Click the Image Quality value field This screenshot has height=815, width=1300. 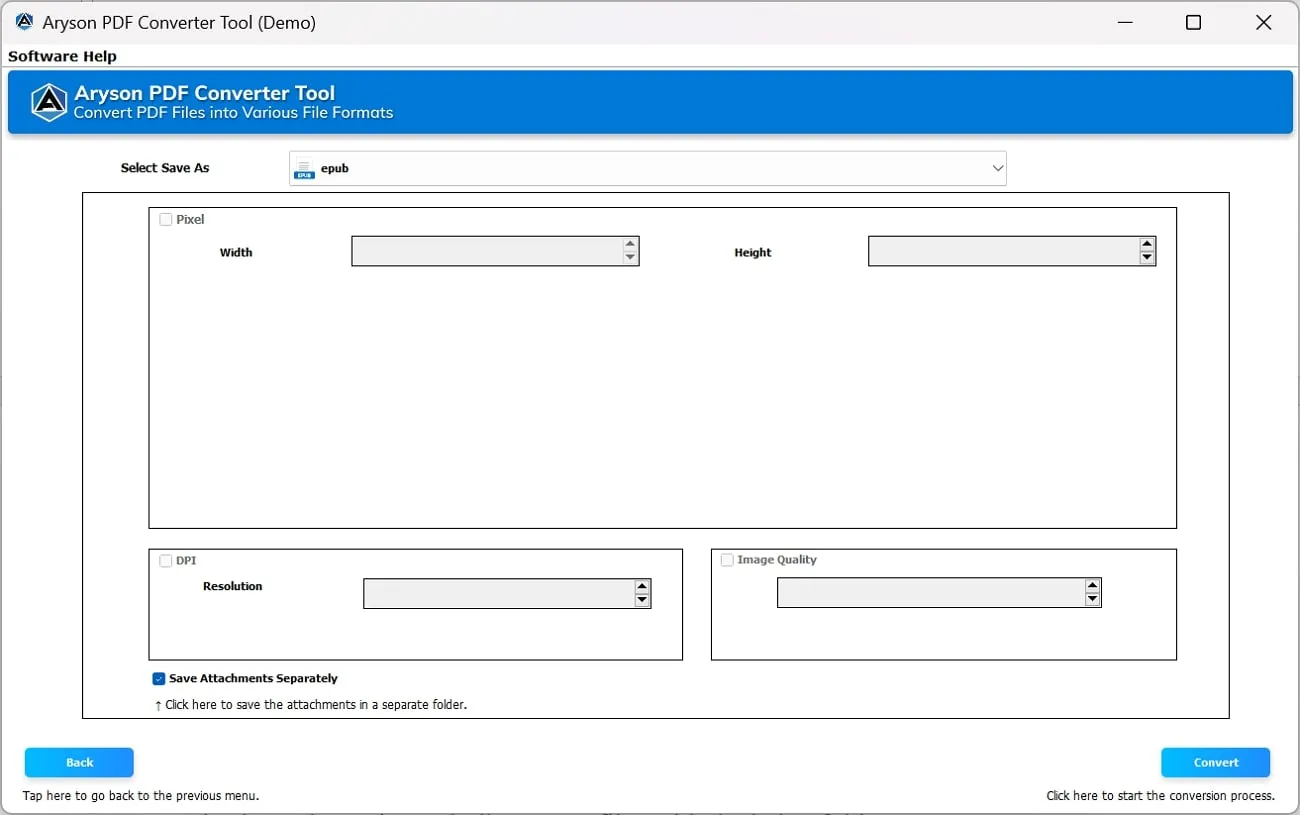pos(930,592)
